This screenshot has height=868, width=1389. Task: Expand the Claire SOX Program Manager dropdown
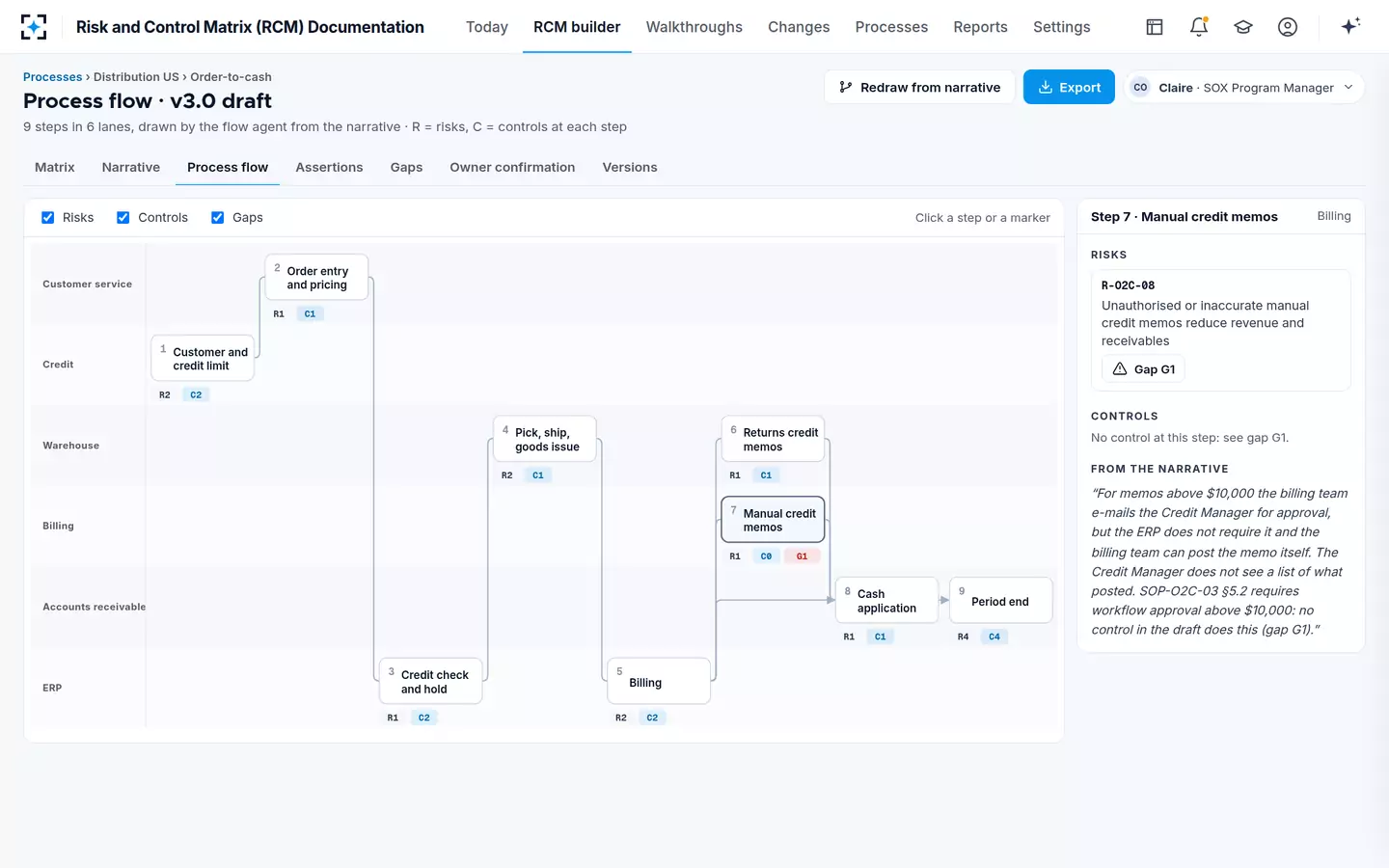[1243, 88]
